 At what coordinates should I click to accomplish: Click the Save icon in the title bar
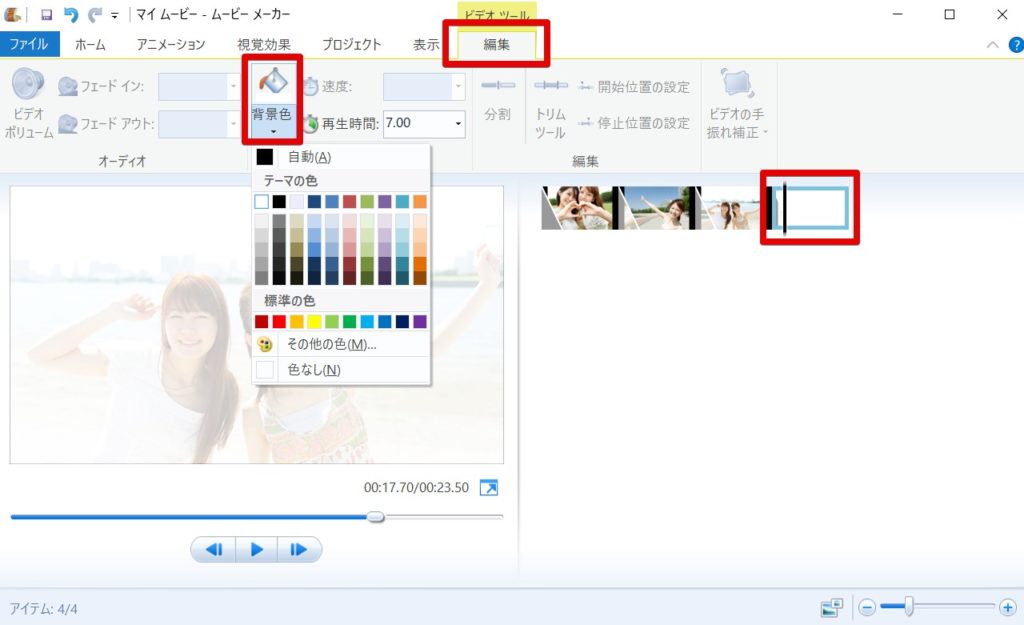(46, 14)
